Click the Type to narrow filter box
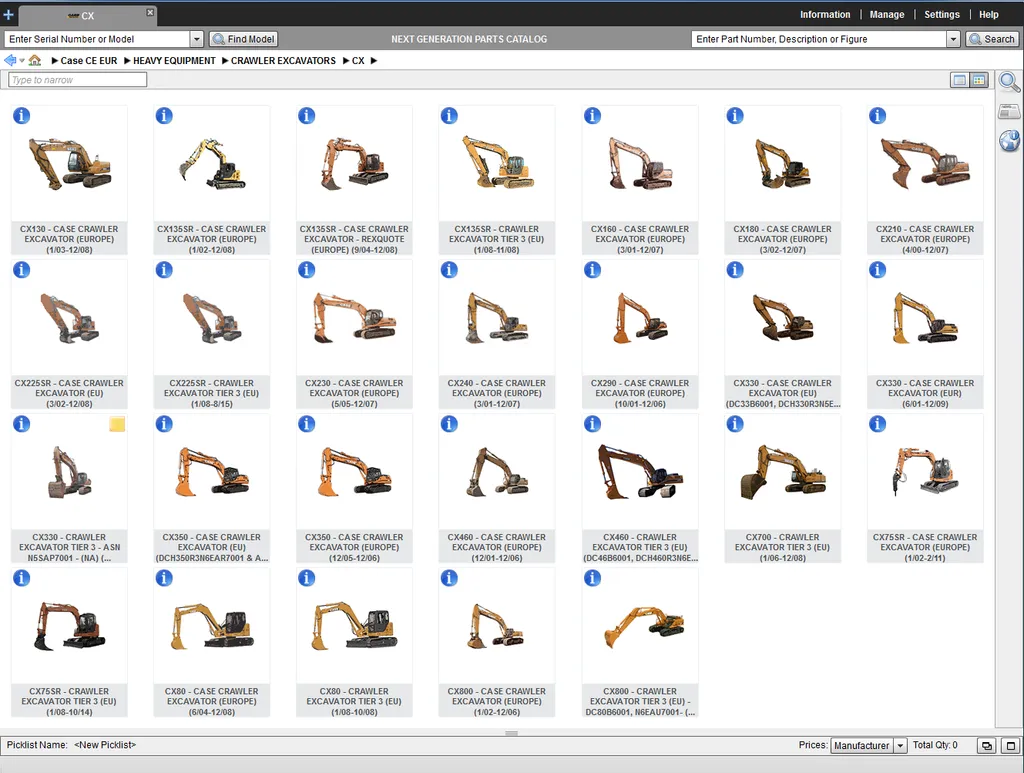Screen dimensions: 1024x773 [x=78, y=80]
